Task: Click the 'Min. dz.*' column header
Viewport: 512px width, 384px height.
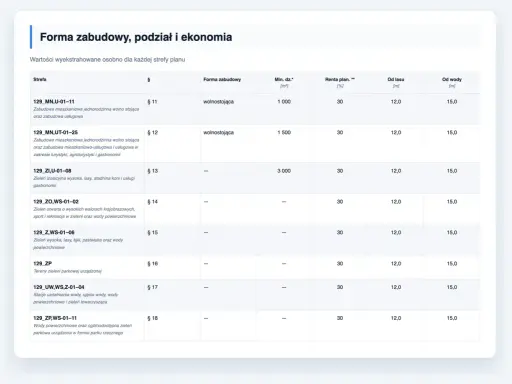Action: click(x=284, y=79)
